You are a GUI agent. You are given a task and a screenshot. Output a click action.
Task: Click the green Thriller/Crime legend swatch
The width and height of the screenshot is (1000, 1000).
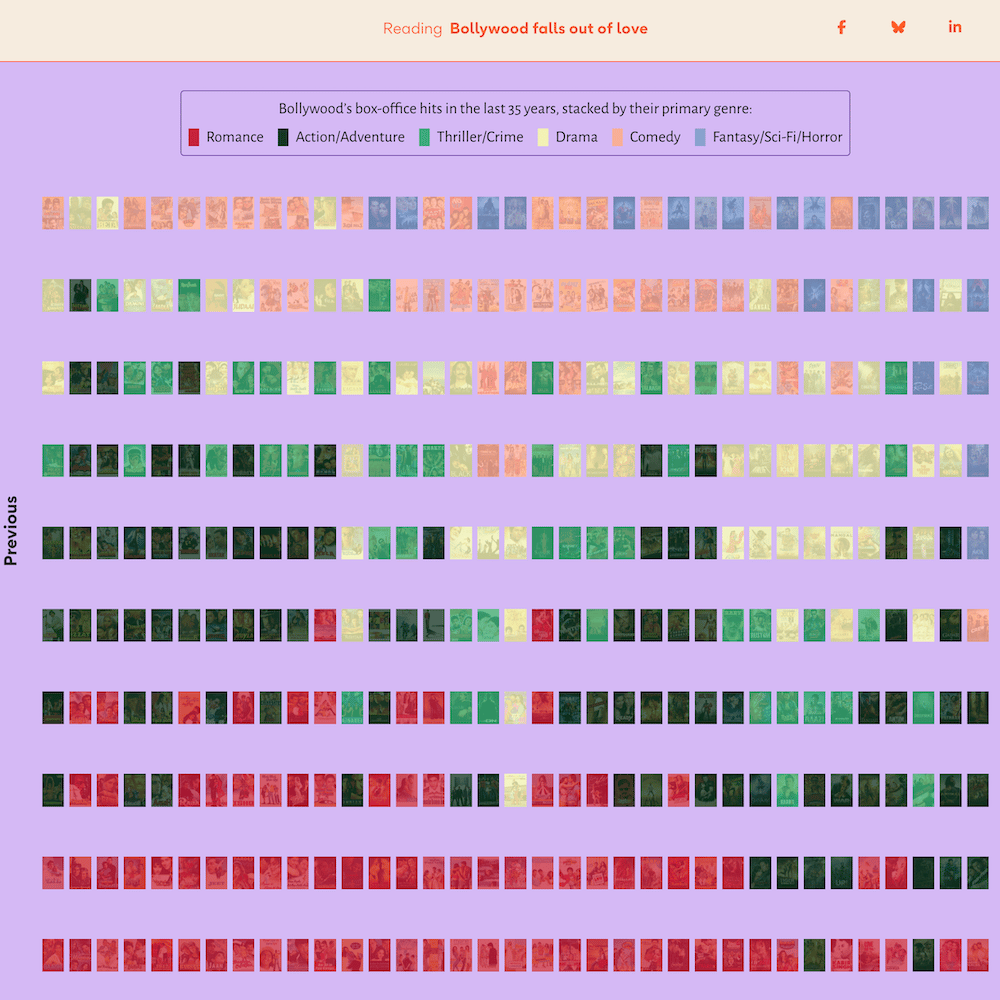pyautogui.click(x=425, y=137)
